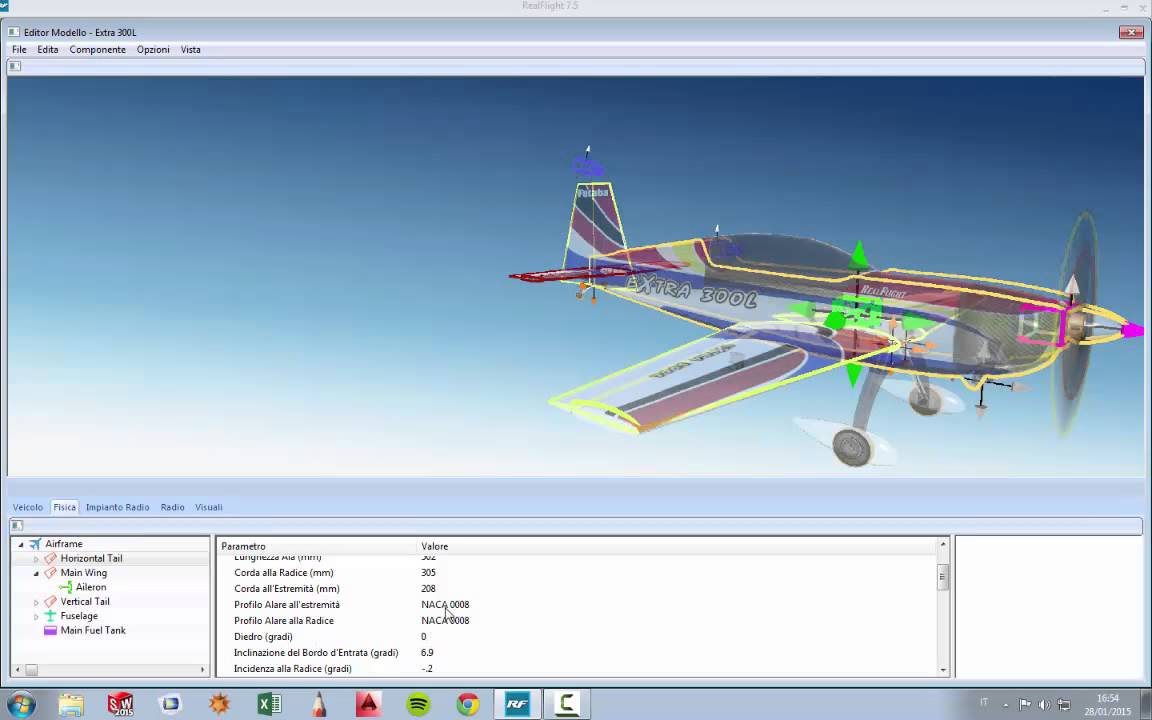
Task: Click the toolbar icon below the menu bar
Action: (x=15, y=66)
